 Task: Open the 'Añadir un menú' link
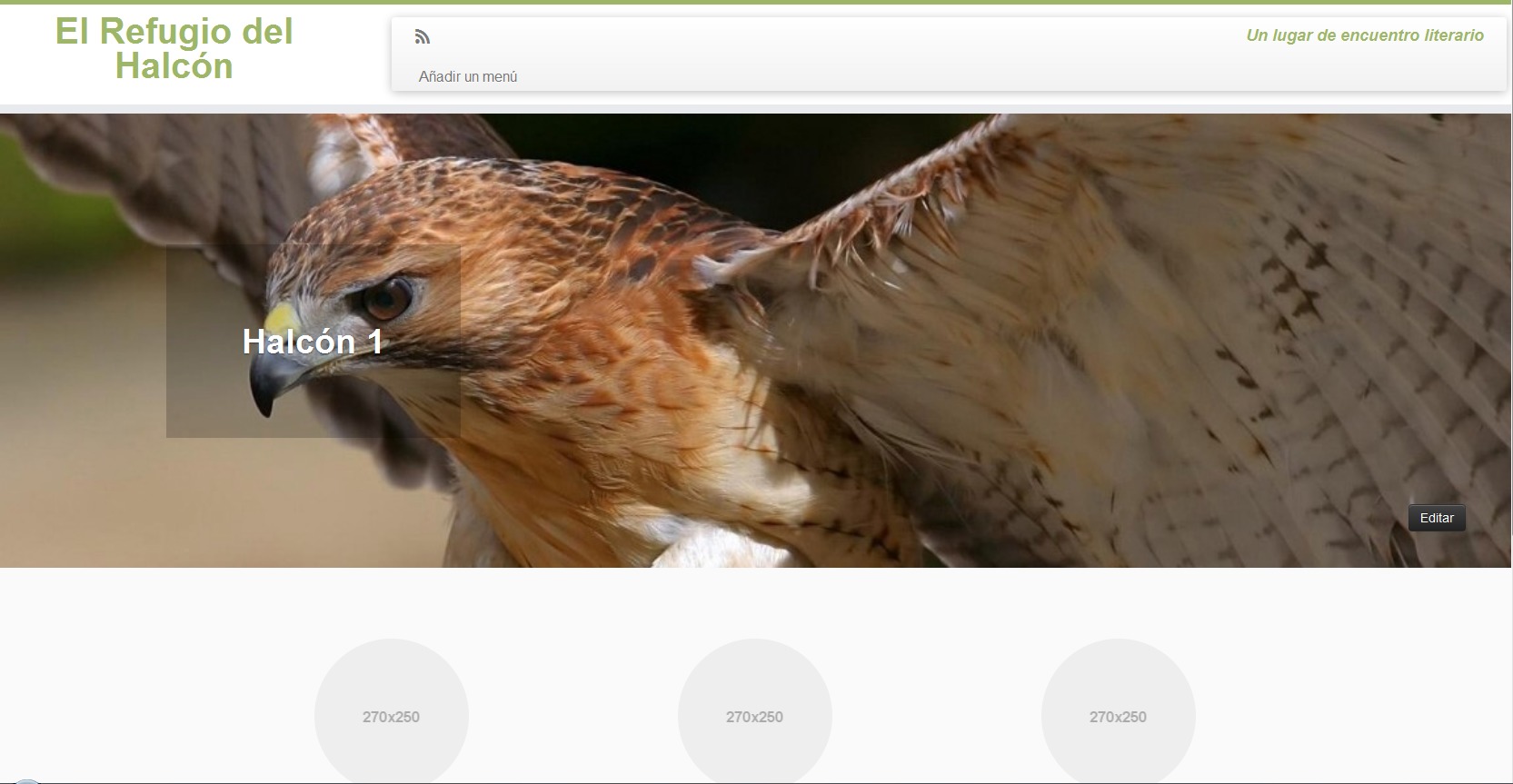[x=468, y=77]
